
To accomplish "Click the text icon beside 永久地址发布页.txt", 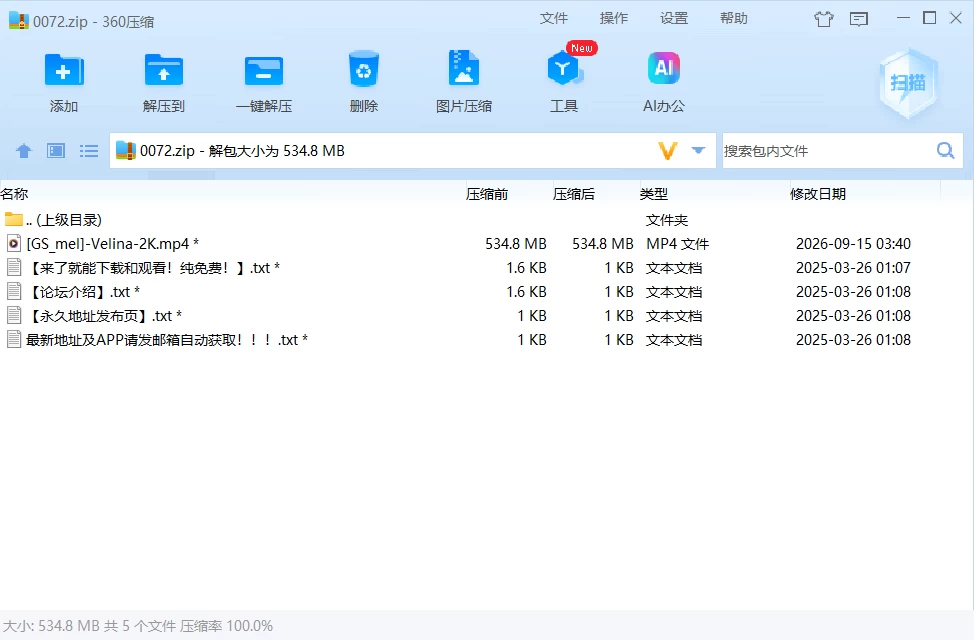I will point(14,316).
